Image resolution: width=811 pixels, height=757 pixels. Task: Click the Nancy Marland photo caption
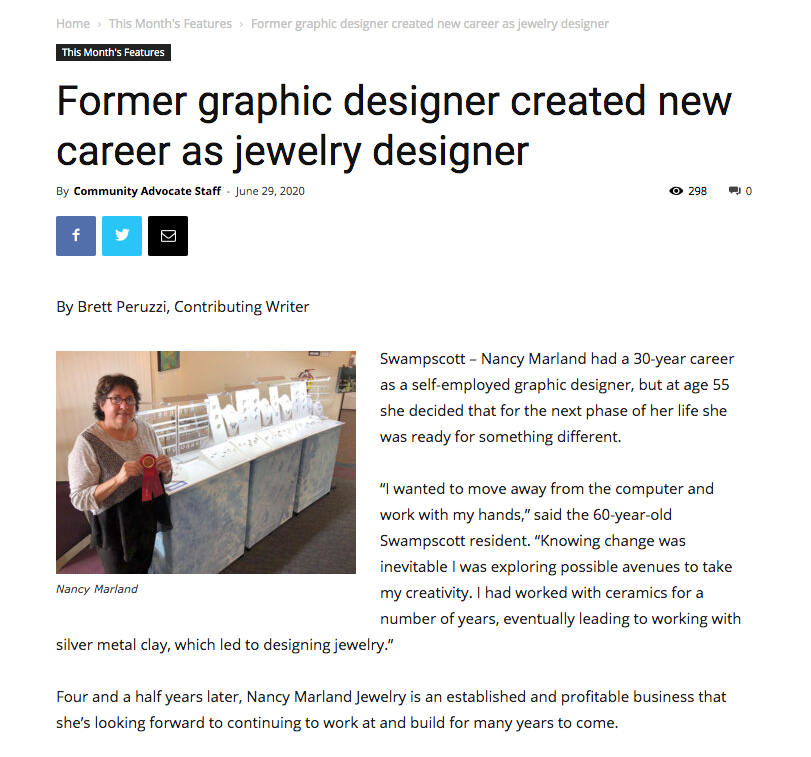click(97, 589)
